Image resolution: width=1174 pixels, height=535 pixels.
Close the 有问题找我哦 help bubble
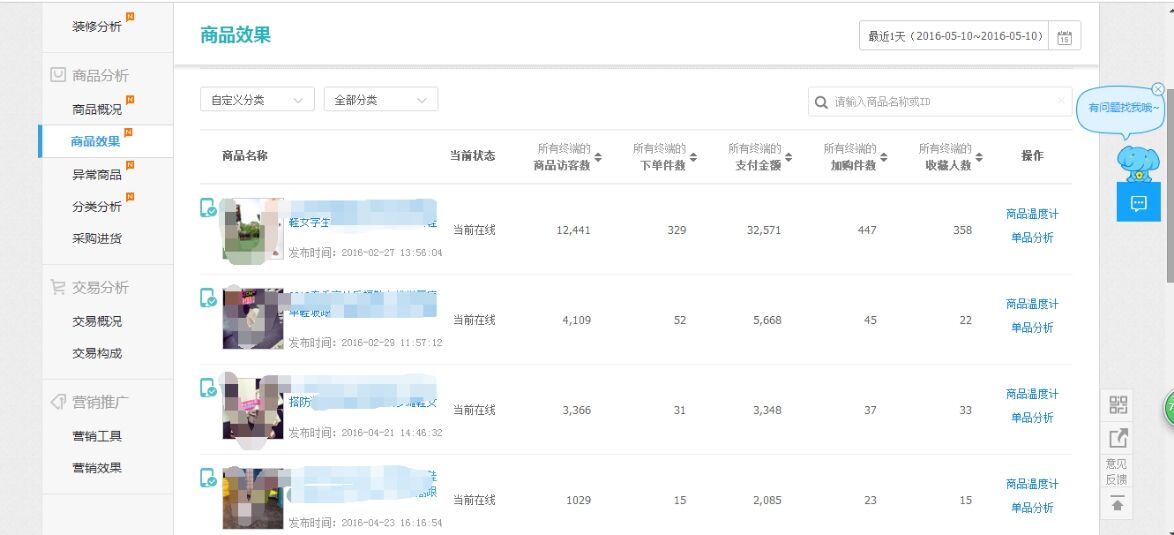1158,89
